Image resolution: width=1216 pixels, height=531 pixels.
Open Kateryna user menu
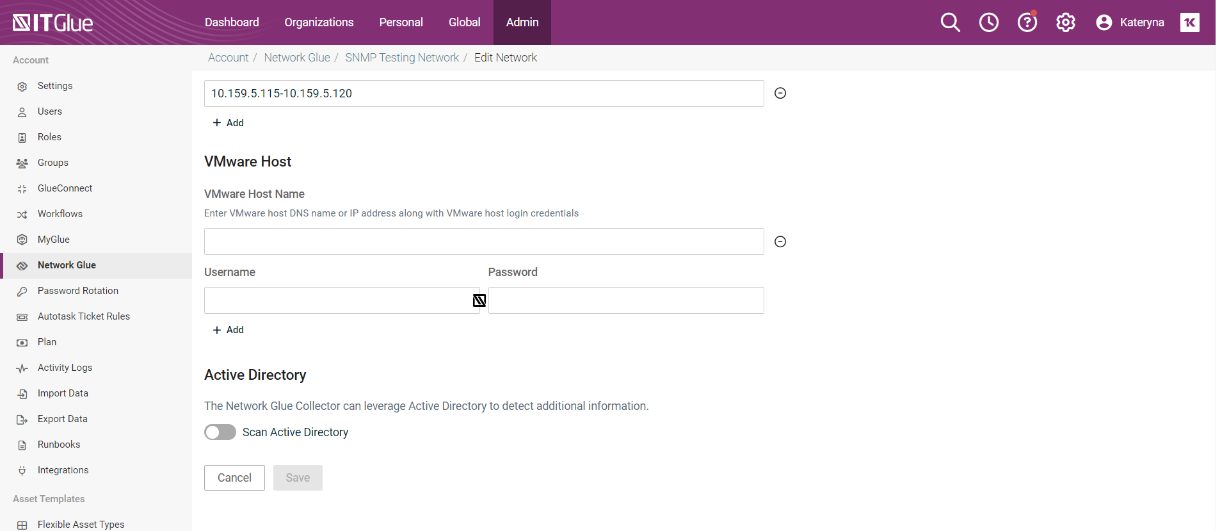[x=1131, y=22]
